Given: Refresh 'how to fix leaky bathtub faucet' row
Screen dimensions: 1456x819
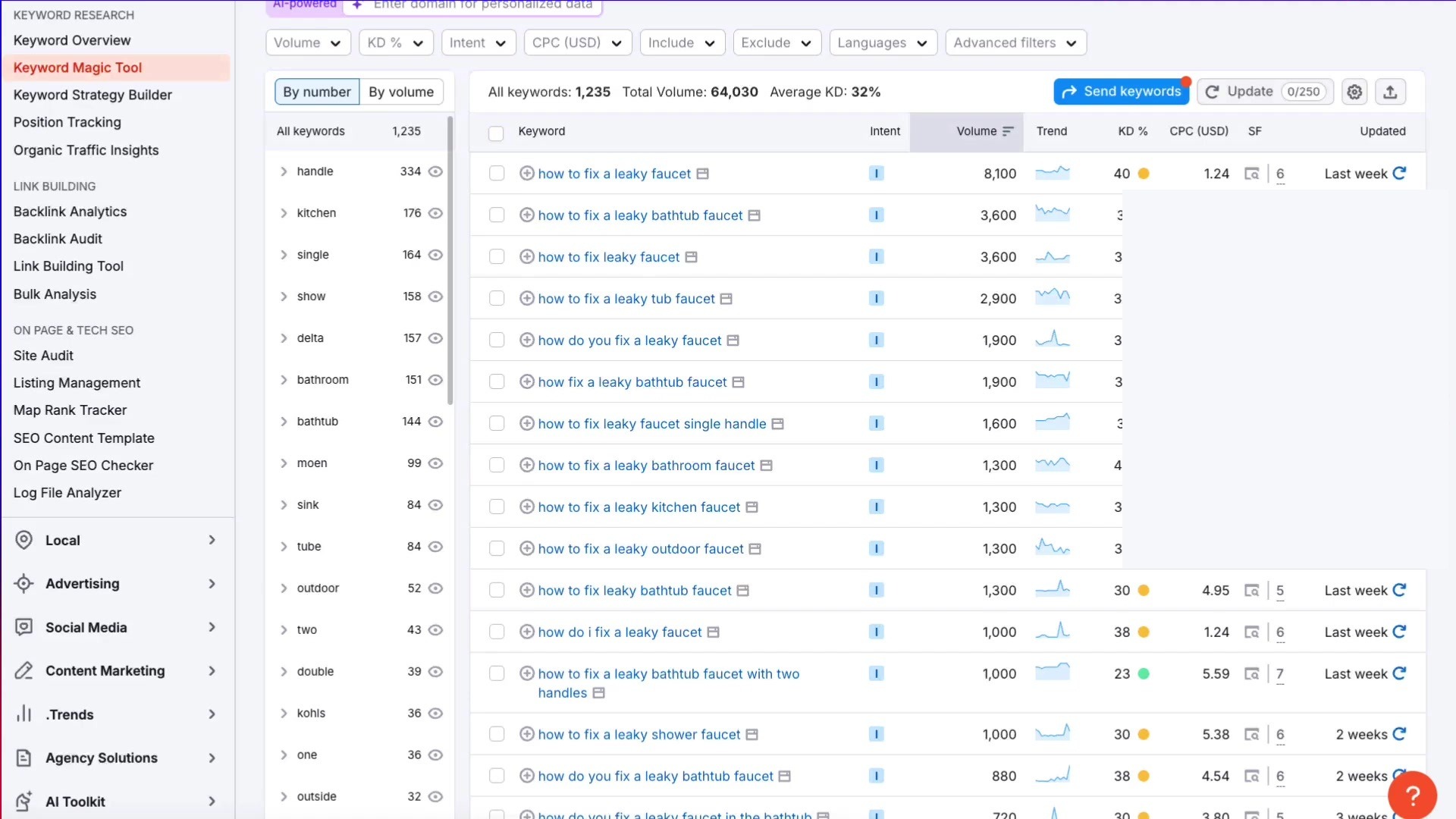Looking at the screenshot, I should point(1399,590).
